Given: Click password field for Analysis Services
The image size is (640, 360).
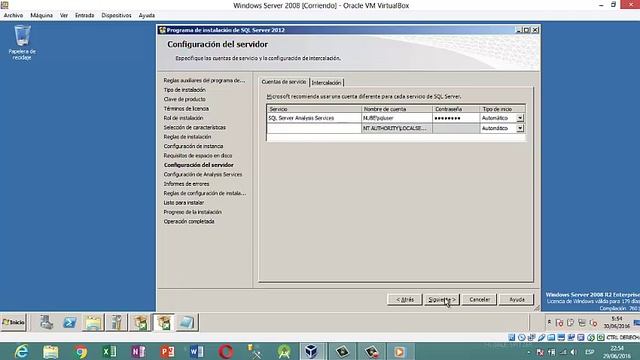Looking at the screenshot, I should [456, 118].
